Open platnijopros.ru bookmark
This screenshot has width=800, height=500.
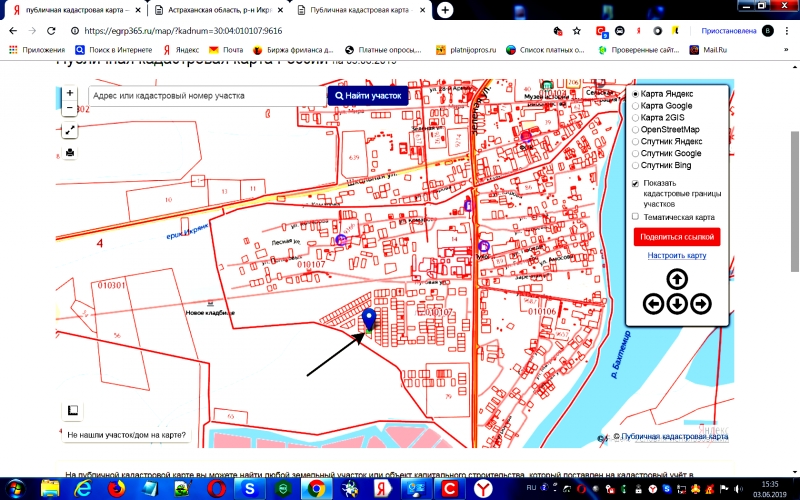[466, 50]
